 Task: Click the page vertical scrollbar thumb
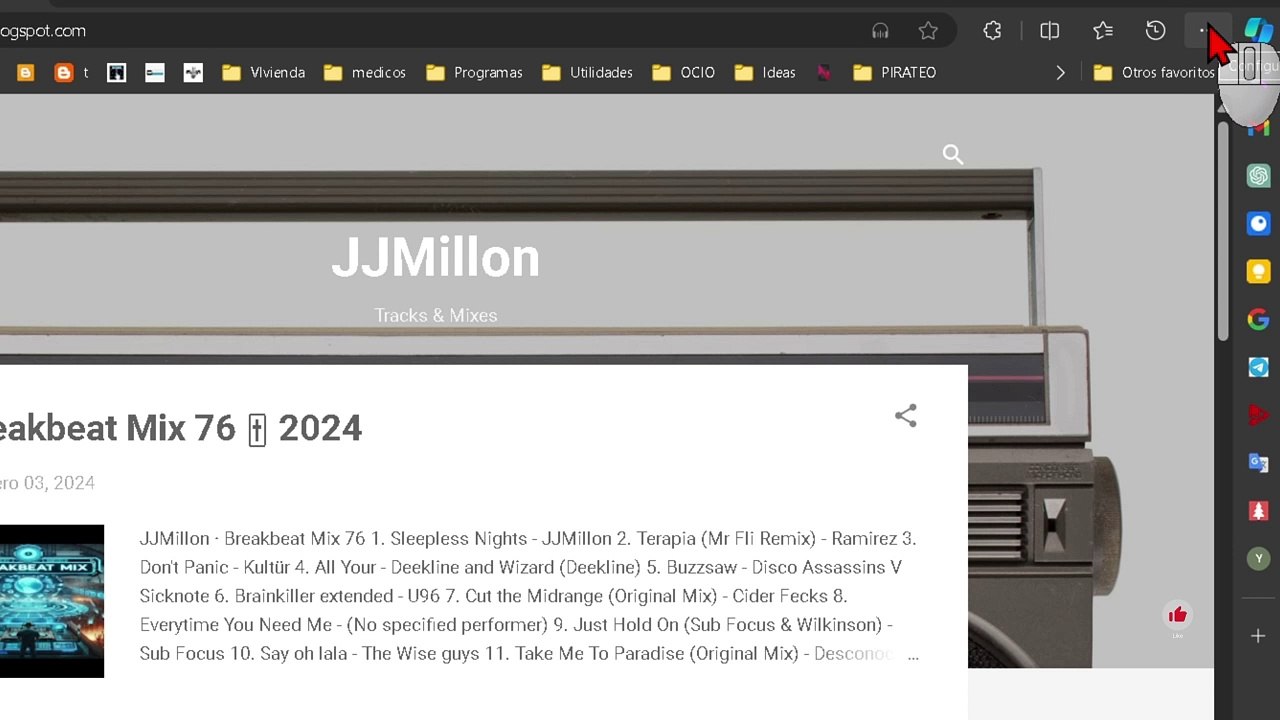(x=1223, y=232)
